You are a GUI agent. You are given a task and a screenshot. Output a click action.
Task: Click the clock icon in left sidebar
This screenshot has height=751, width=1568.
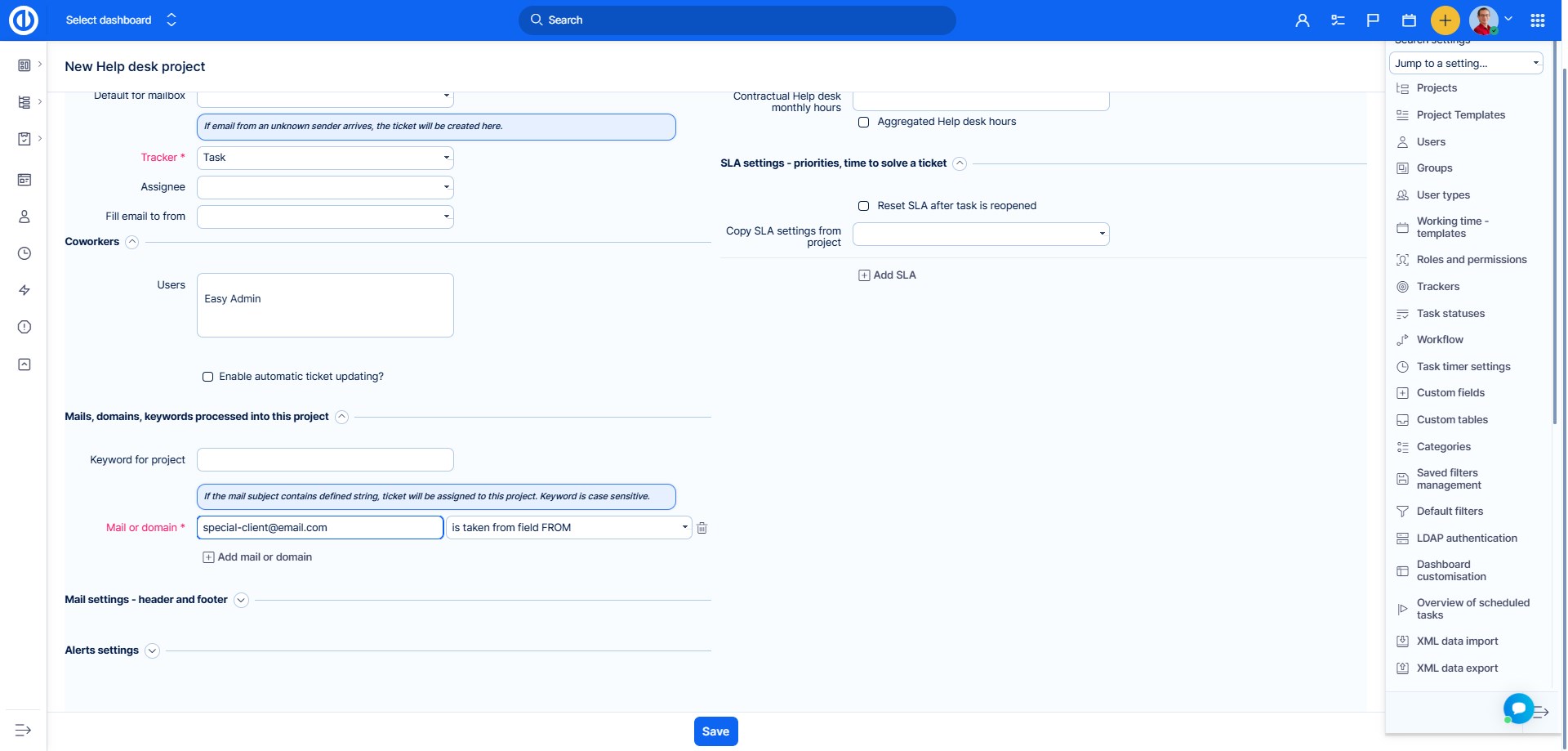coord(24,253)
